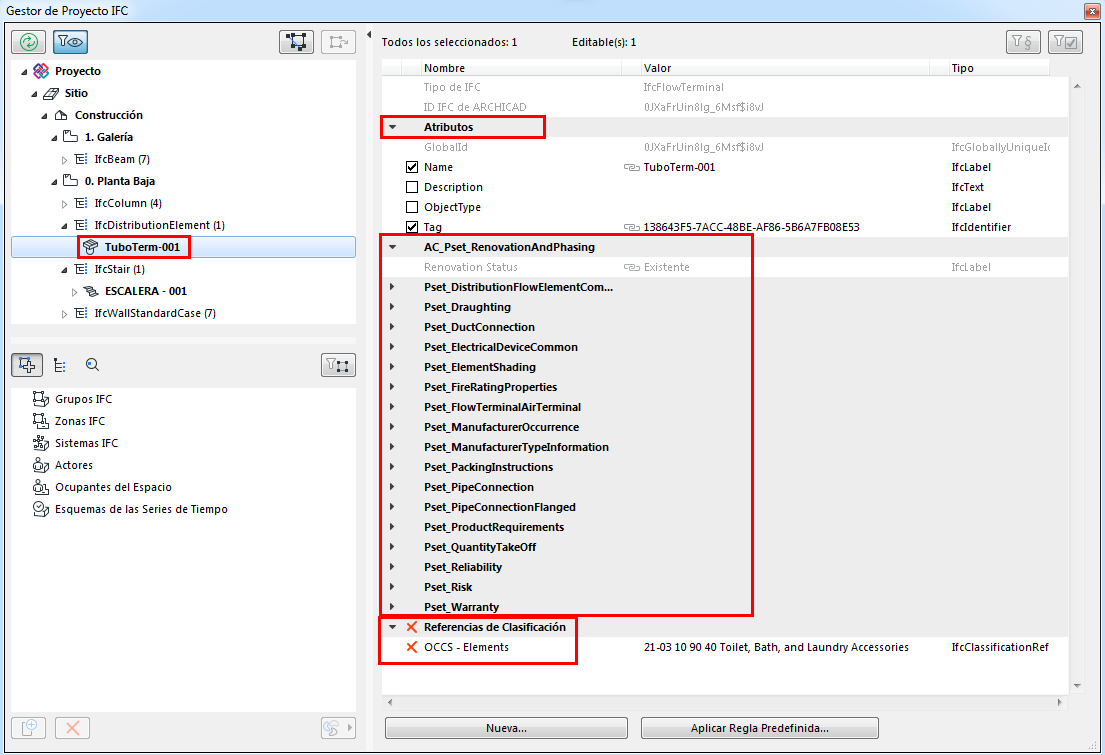Click the property filter section icon

pyautogui.click(x=1023, y=42)
